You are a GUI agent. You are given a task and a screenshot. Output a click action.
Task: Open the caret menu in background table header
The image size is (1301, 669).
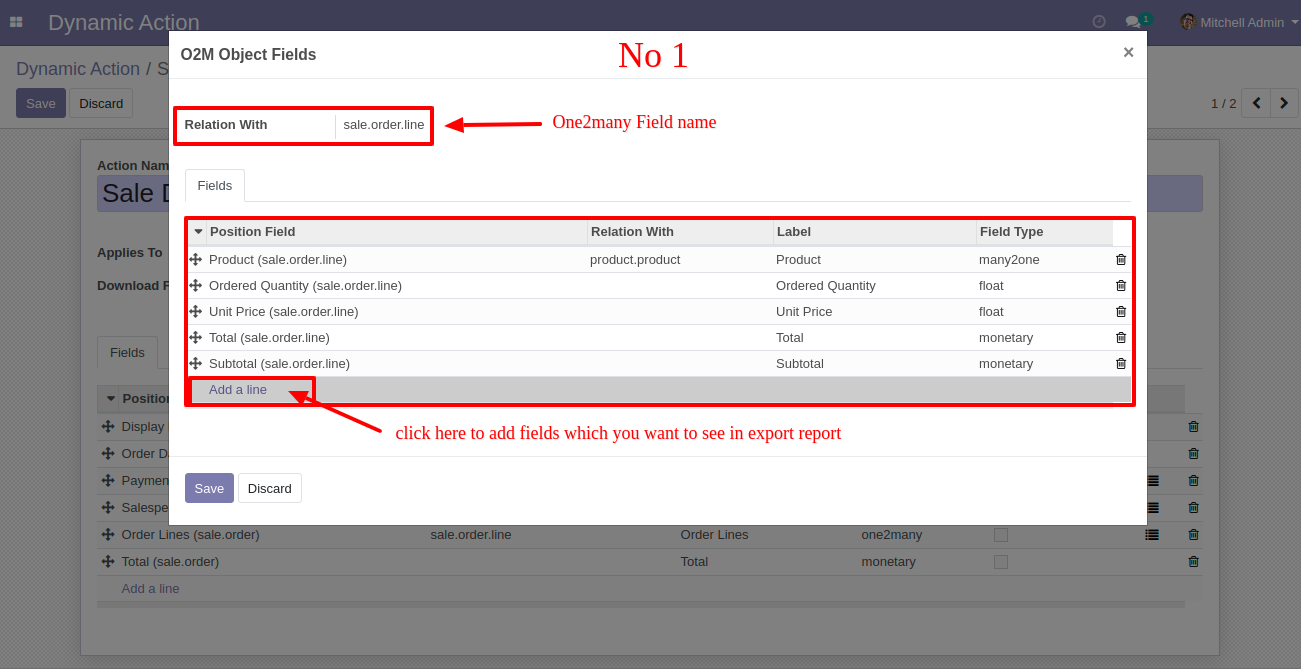tap(110, 399)
